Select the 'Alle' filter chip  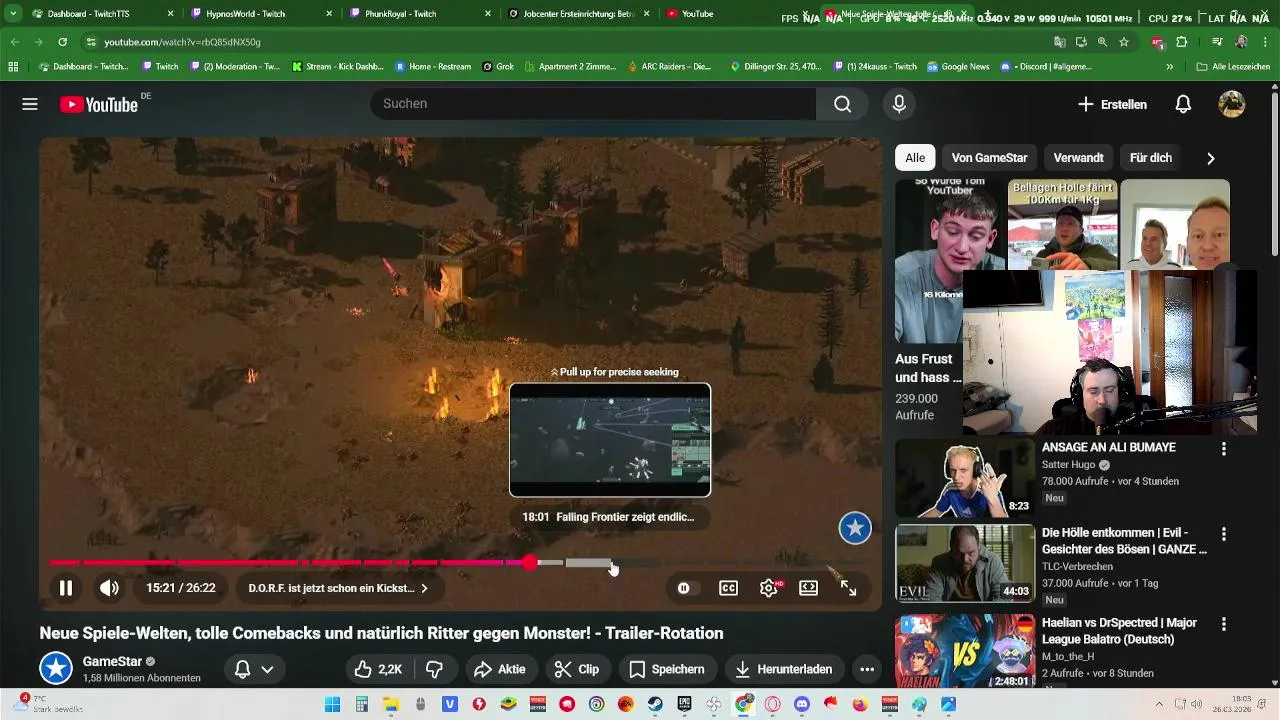pos(915,158)
